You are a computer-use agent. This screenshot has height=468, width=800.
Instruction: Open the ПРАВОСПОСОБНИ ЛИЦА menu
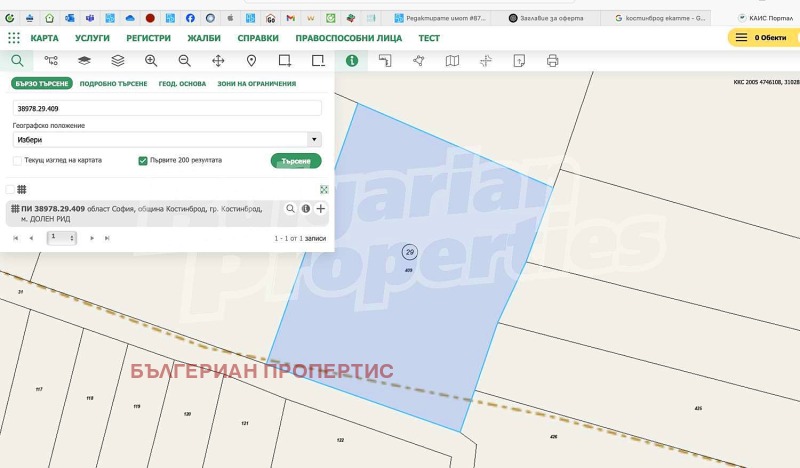[348, 38]
